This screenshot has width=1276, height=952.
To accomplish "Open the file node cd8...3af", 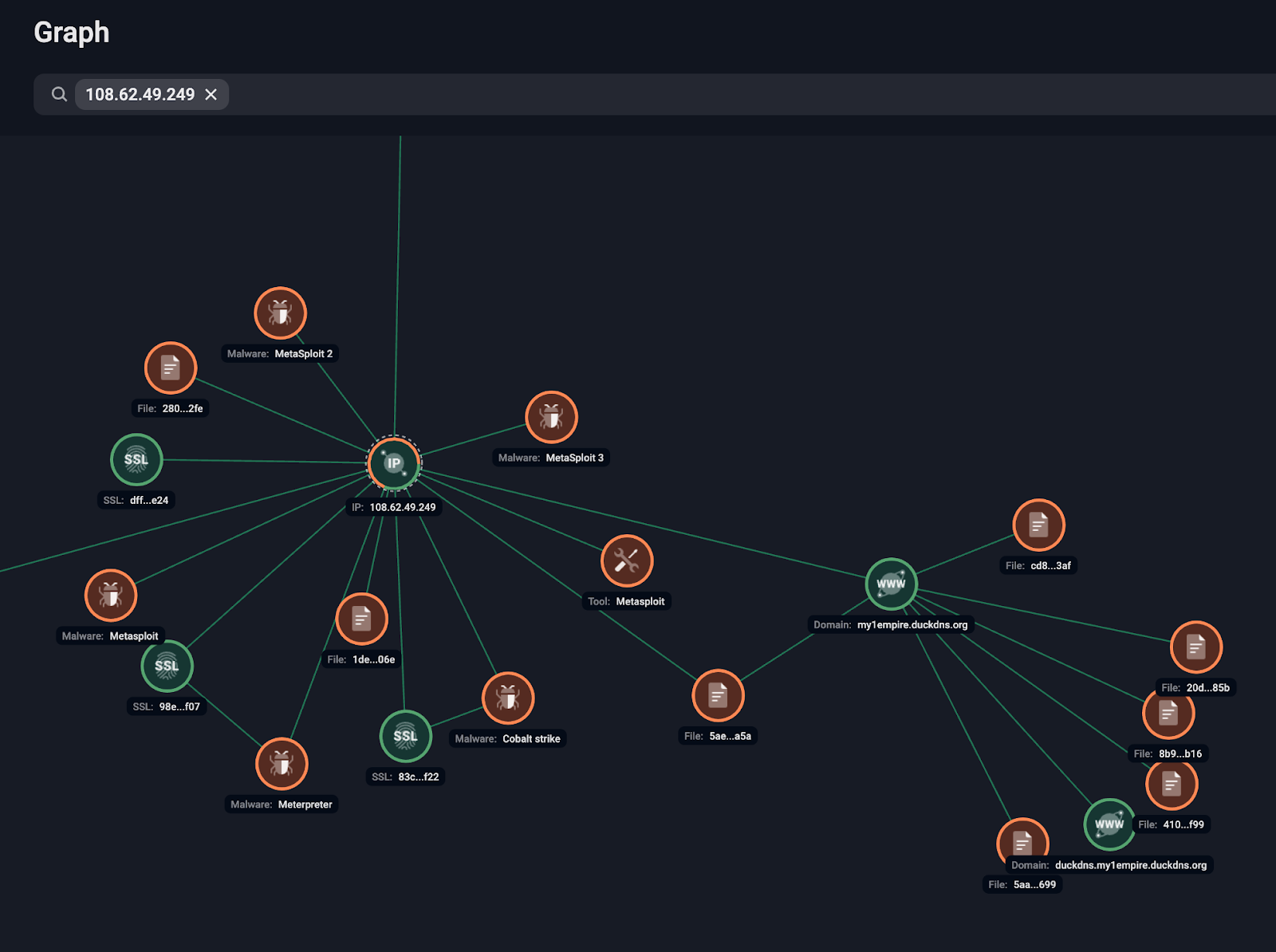I will coord(1038,525).
